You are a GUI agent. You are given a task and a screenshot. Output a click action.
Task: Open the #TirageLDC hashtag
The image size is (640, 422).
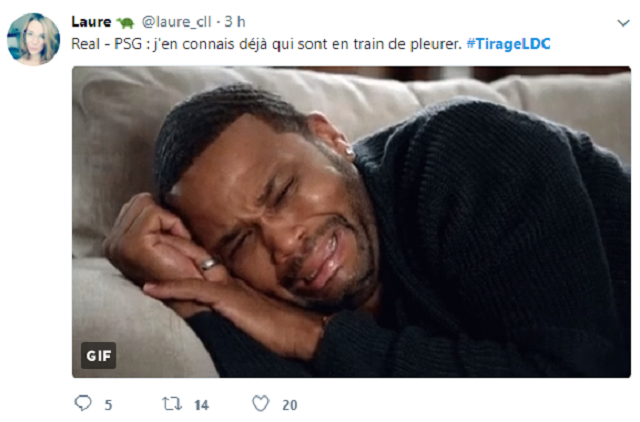point(509,44)
